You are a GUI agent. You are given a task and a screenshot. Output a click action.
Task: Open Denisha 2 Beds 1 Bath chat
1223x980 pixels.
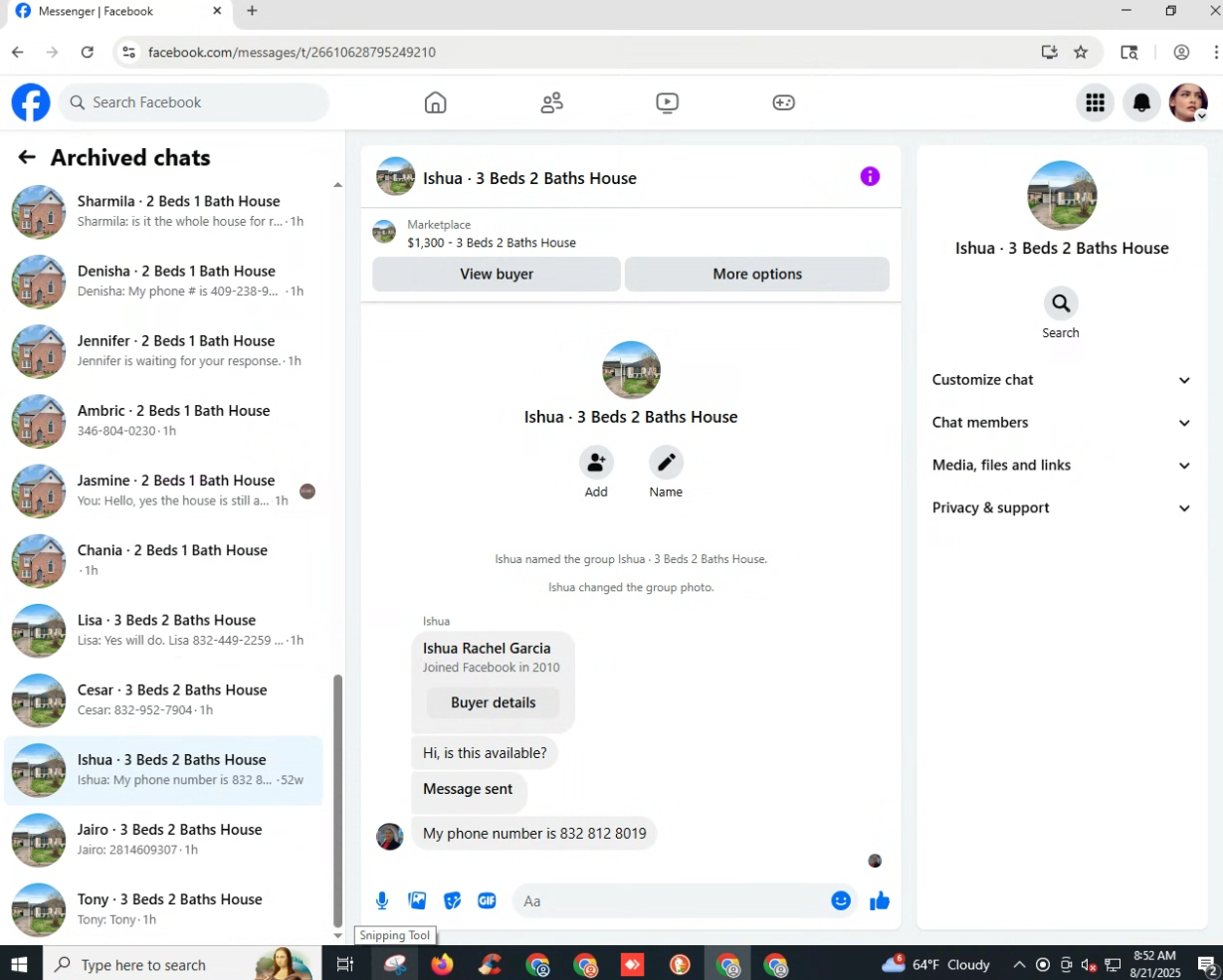(164, 282)
